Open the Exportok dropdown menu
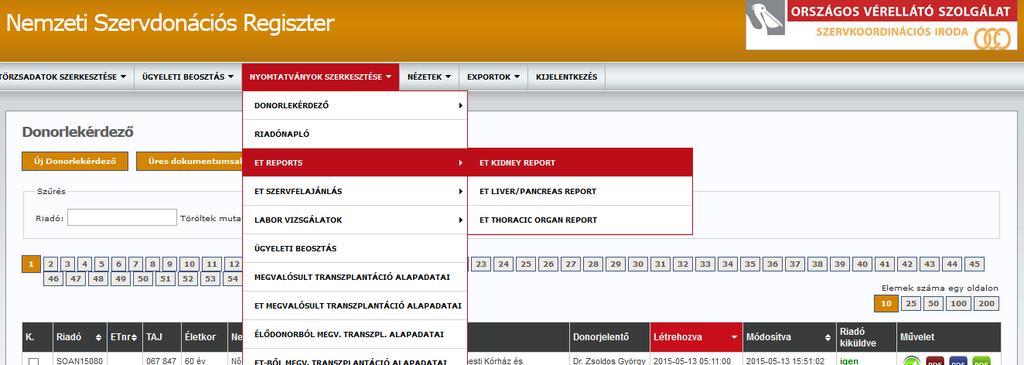The width and height of the screenshot is (1024, 365). 493,77
